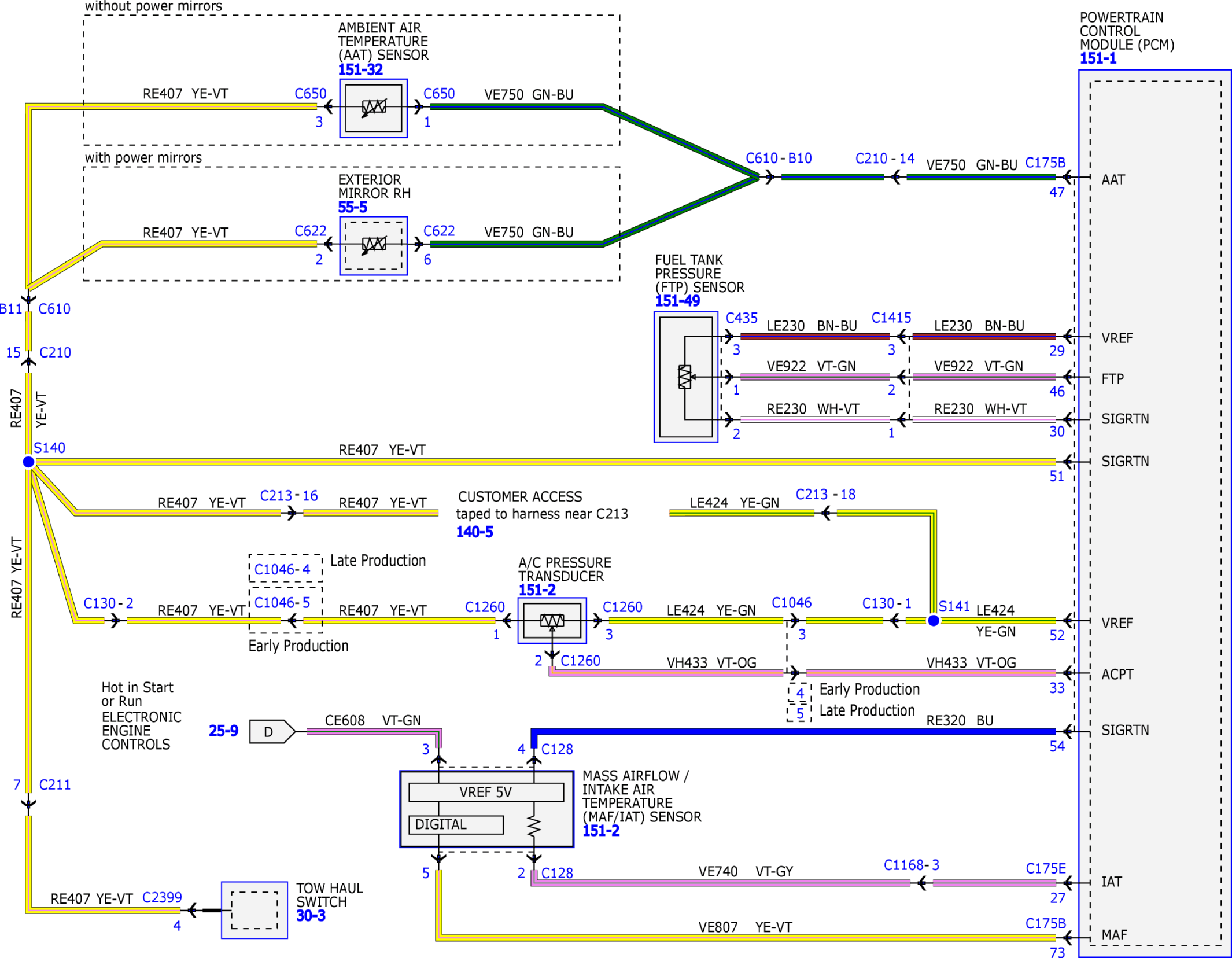Open page reference 151-32
The height and width of the screenshot is (958, 1232).
[x=360, y=70]
